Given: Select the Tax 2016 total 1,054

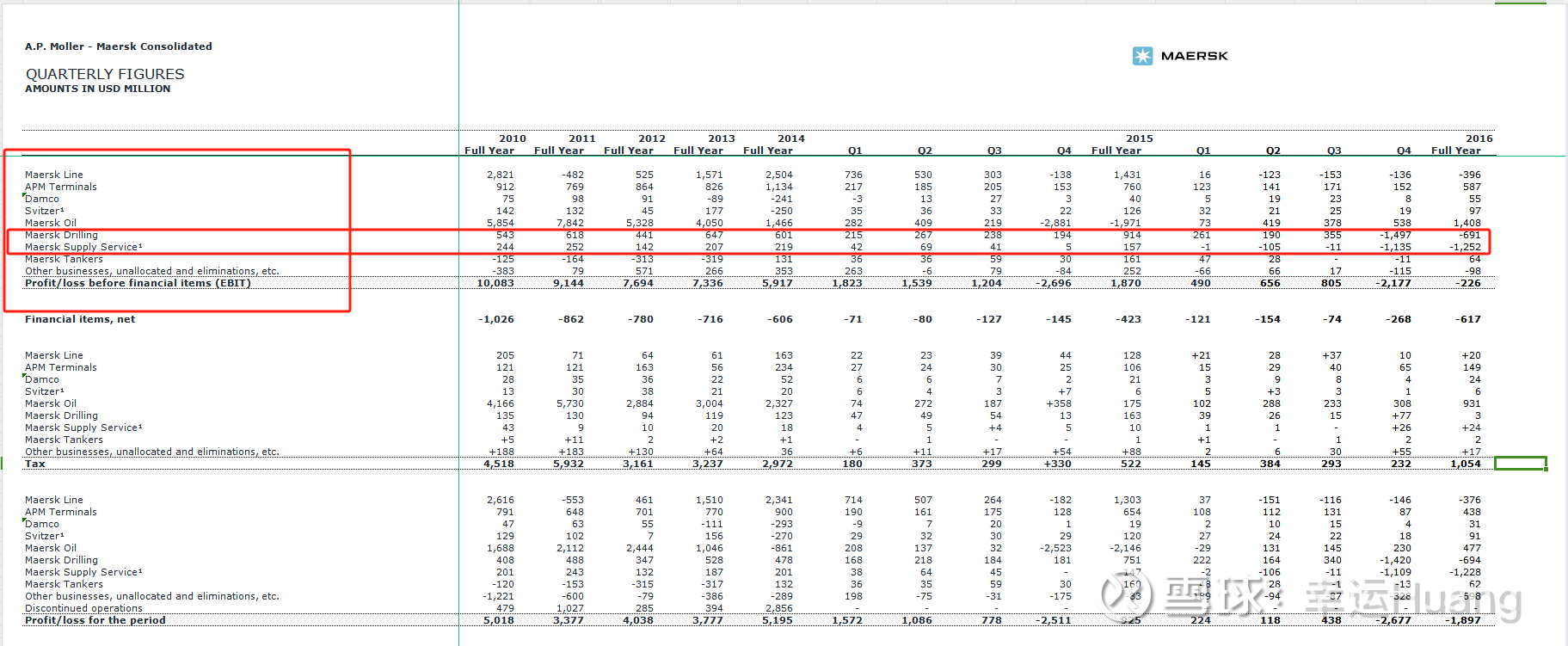Looking at the screenshot, I should pos(1466,464).
